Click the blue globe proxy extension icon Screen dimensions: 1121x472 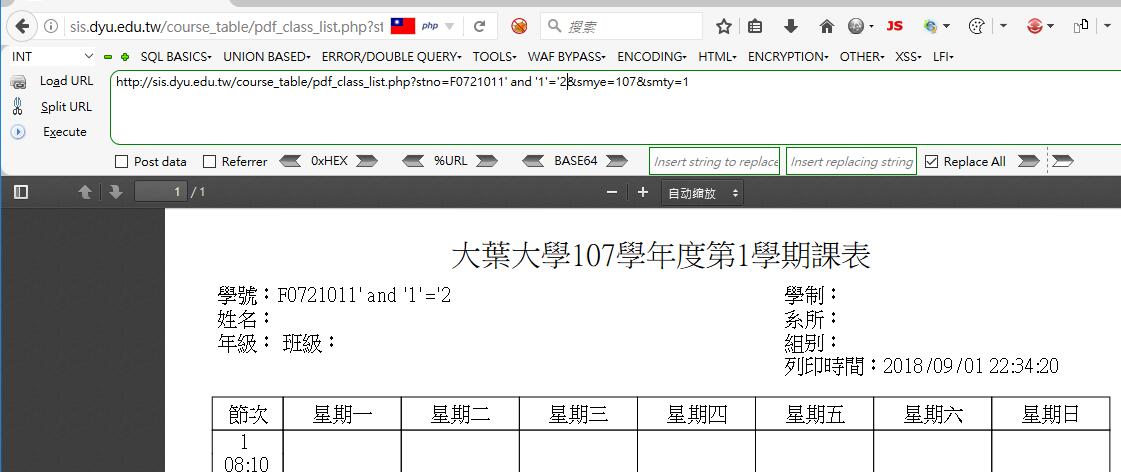[931, 26]
